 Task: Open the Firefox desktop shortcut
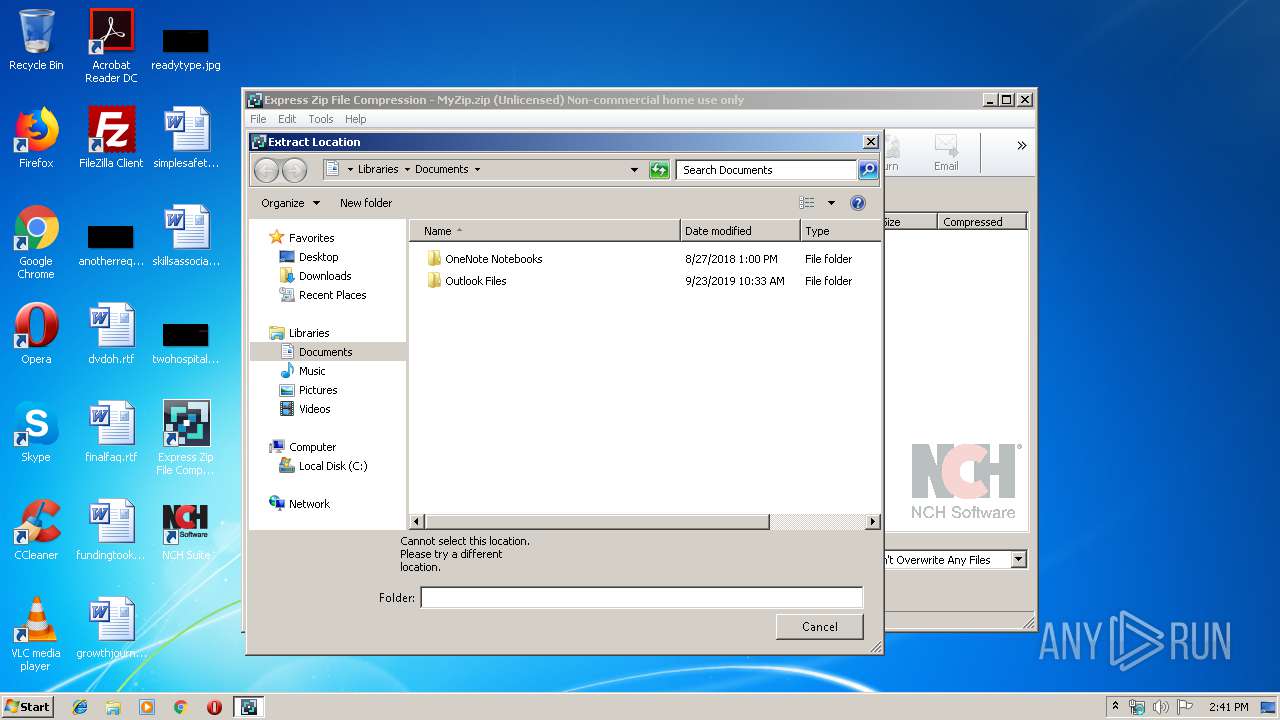36,139
